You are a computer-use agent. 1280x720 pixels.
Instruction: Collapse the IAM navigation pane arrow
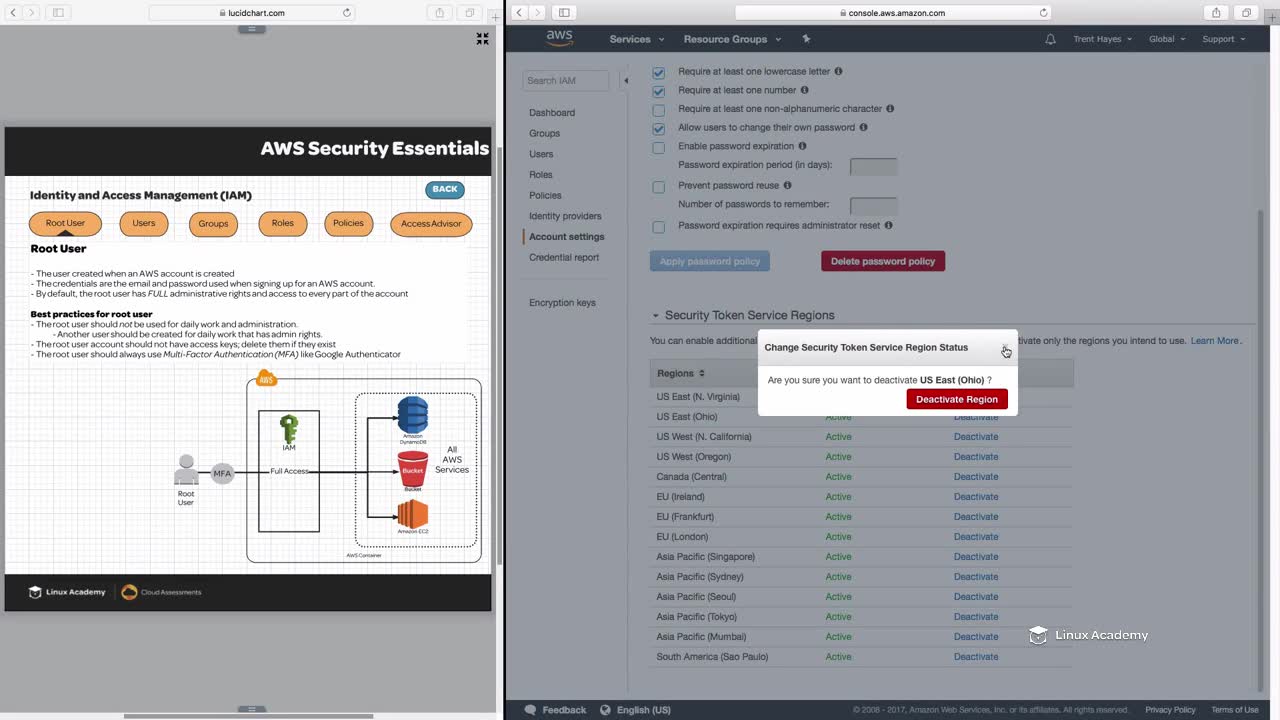626,80
